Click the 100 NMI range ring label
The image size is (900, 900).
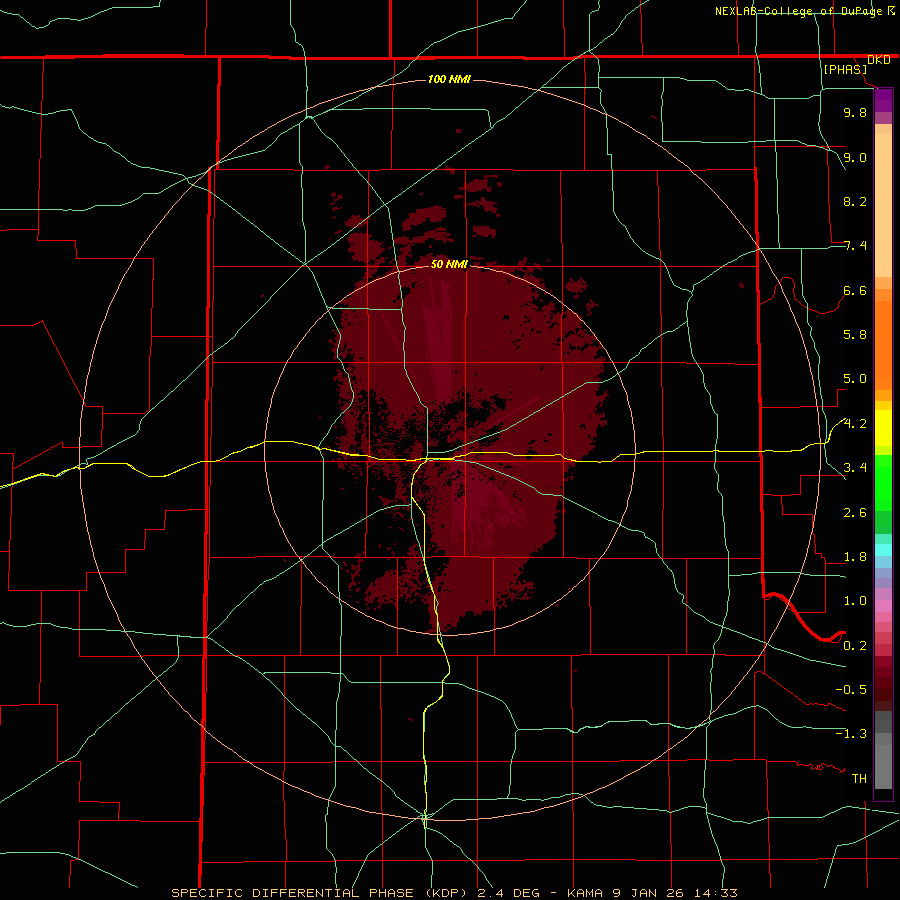(449, 79)
